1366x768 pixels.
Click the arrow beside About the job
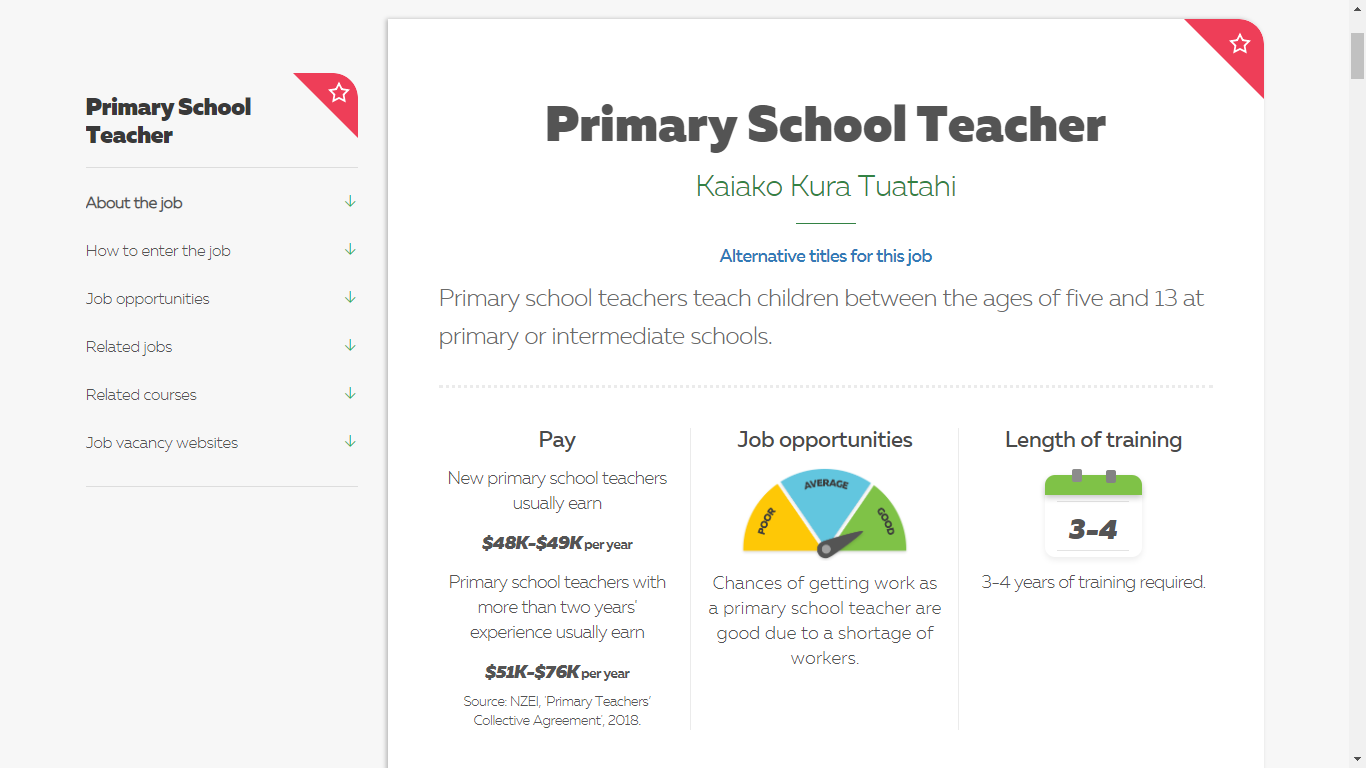click(x=350, y=202)
